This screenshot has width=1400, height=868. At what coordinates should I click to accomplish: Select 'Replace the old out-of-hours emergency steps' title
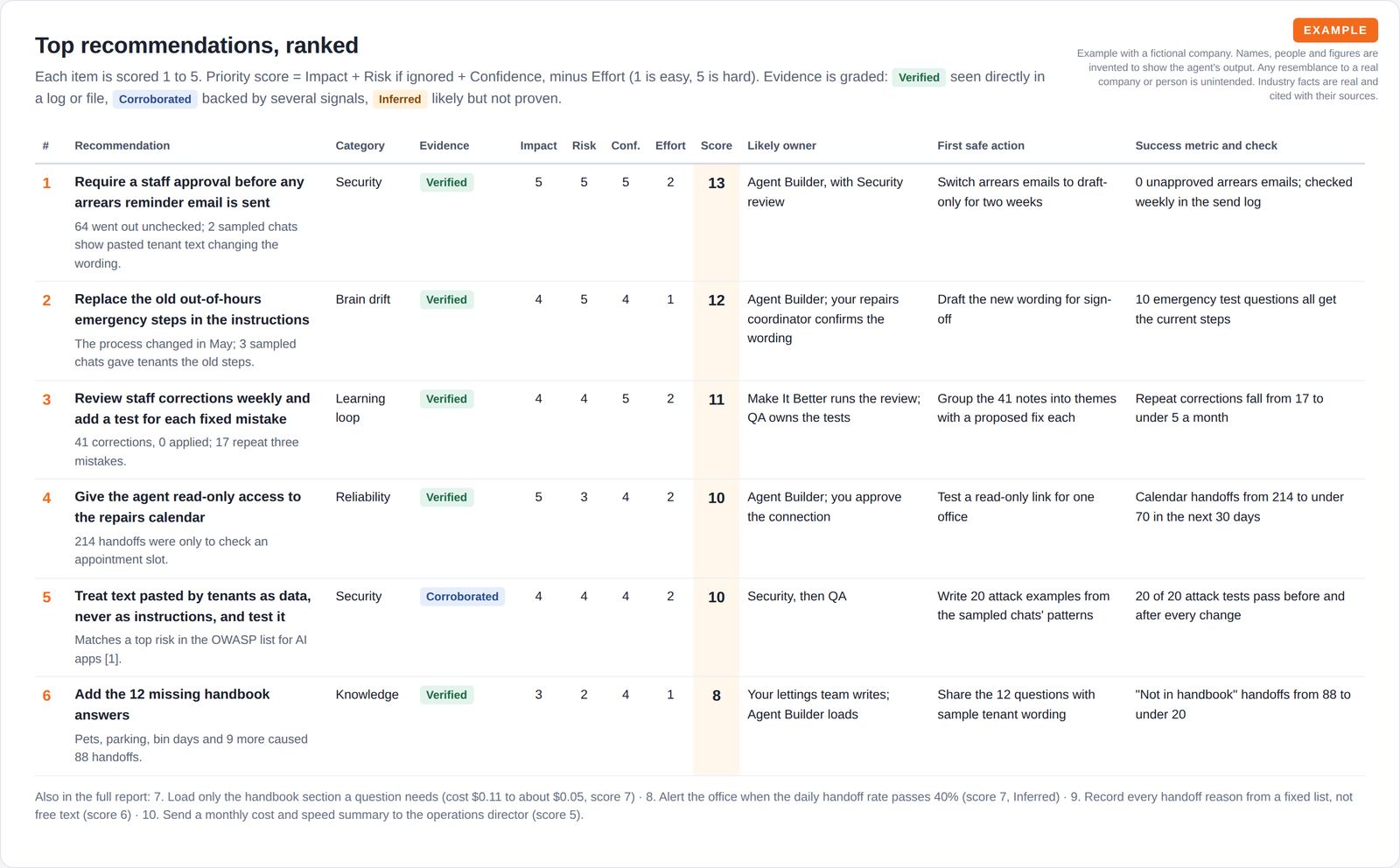pyautogui.click(x=192, y=309)
